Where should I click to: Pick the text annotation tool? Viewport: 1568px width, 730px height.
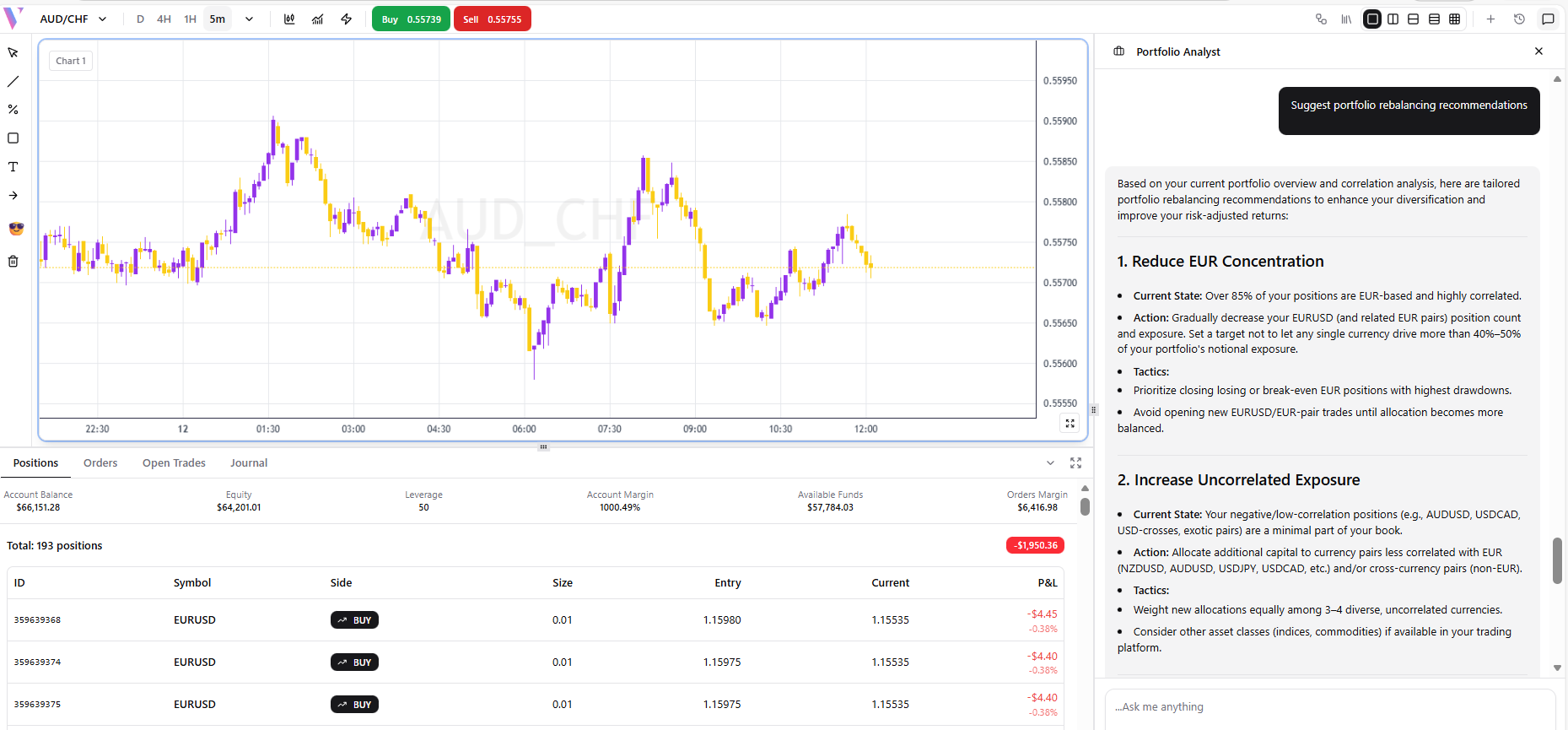[x=13, y=167]
